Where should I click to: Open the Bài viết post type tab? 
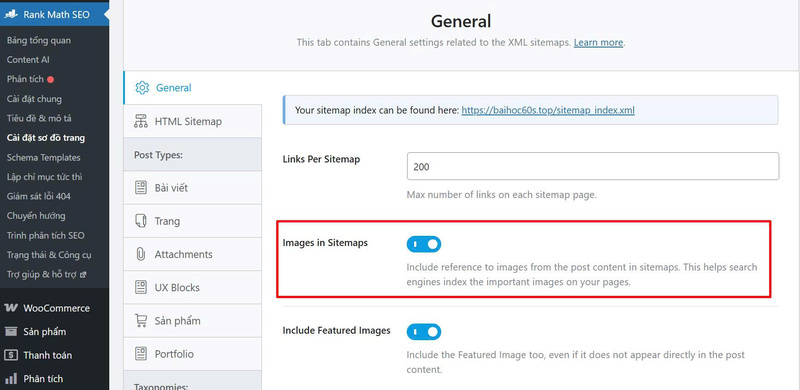tap(192, 188)
